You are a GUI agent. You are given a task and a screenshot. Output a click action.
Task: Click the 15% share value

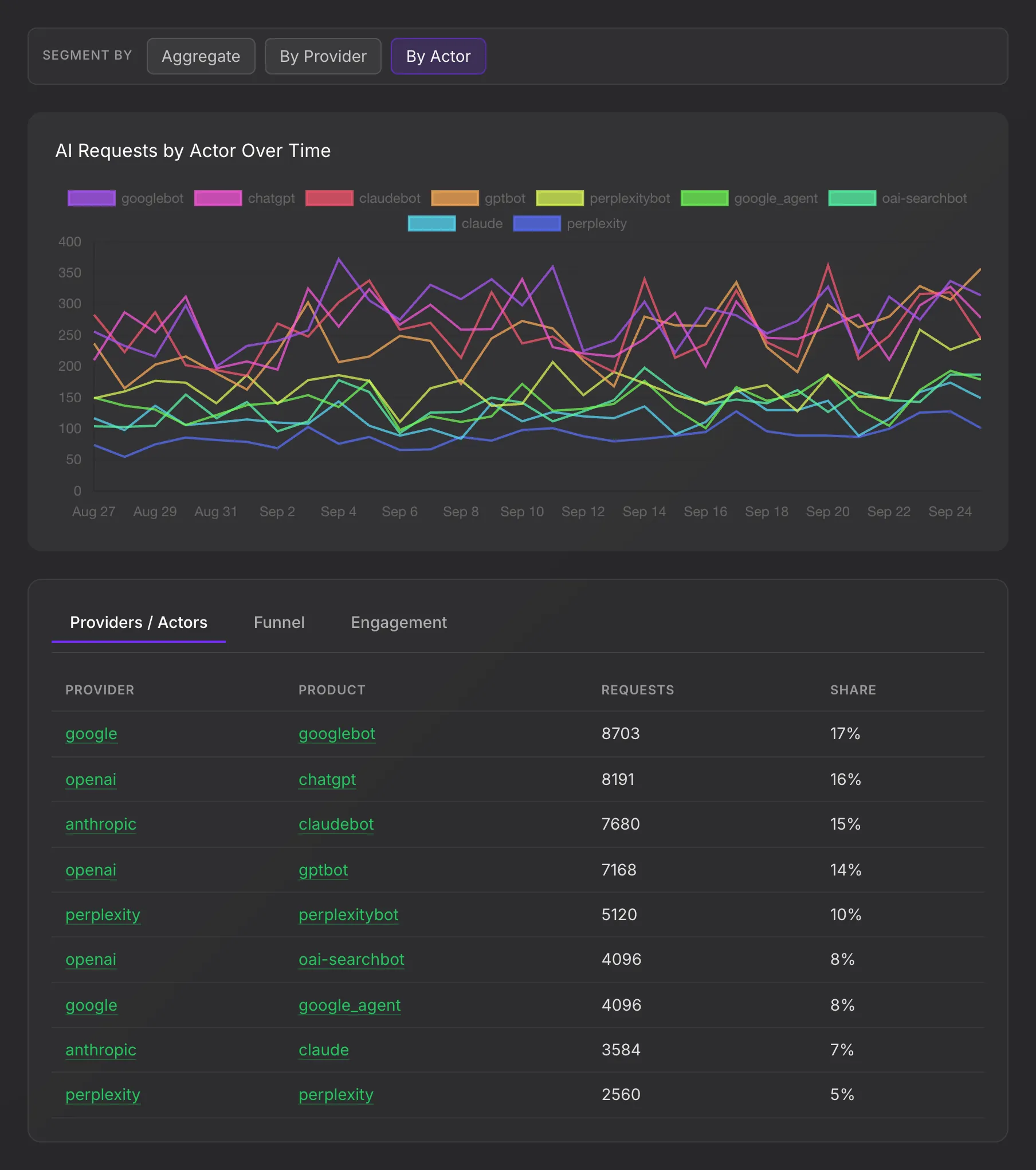tap(846, 825)
